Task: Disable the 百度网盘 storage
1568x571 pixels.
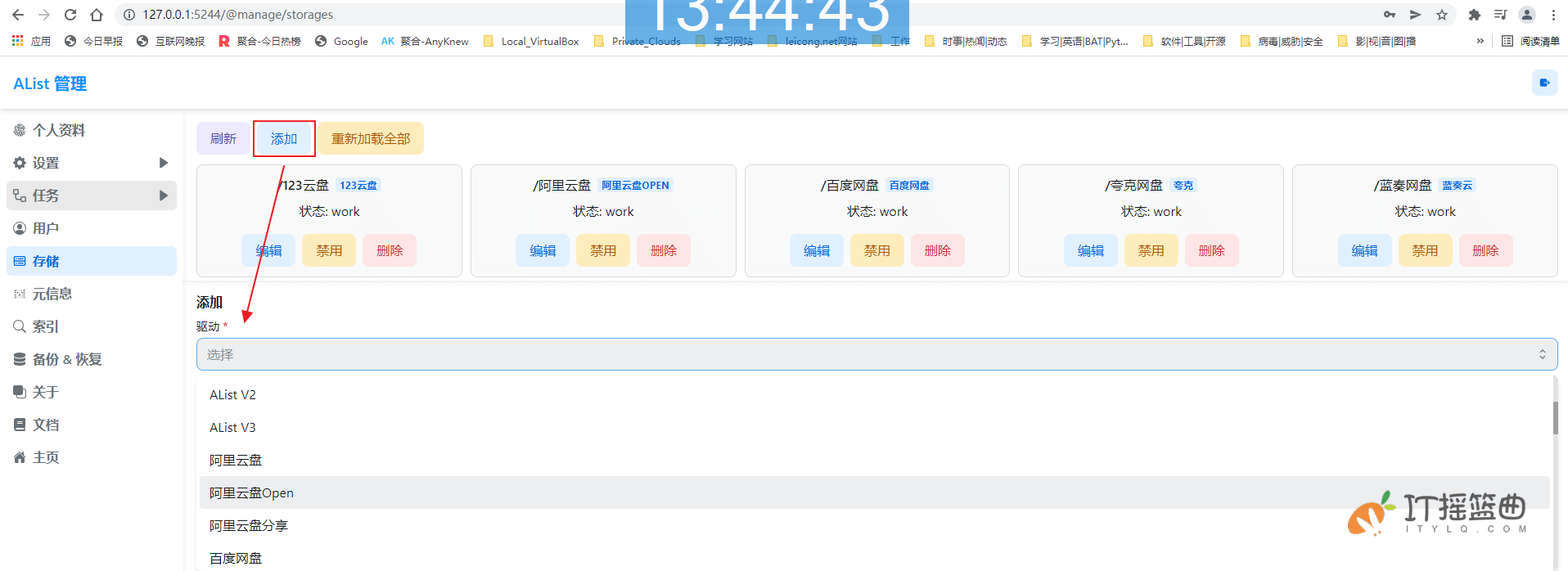Action: click(x=877, y=250)
